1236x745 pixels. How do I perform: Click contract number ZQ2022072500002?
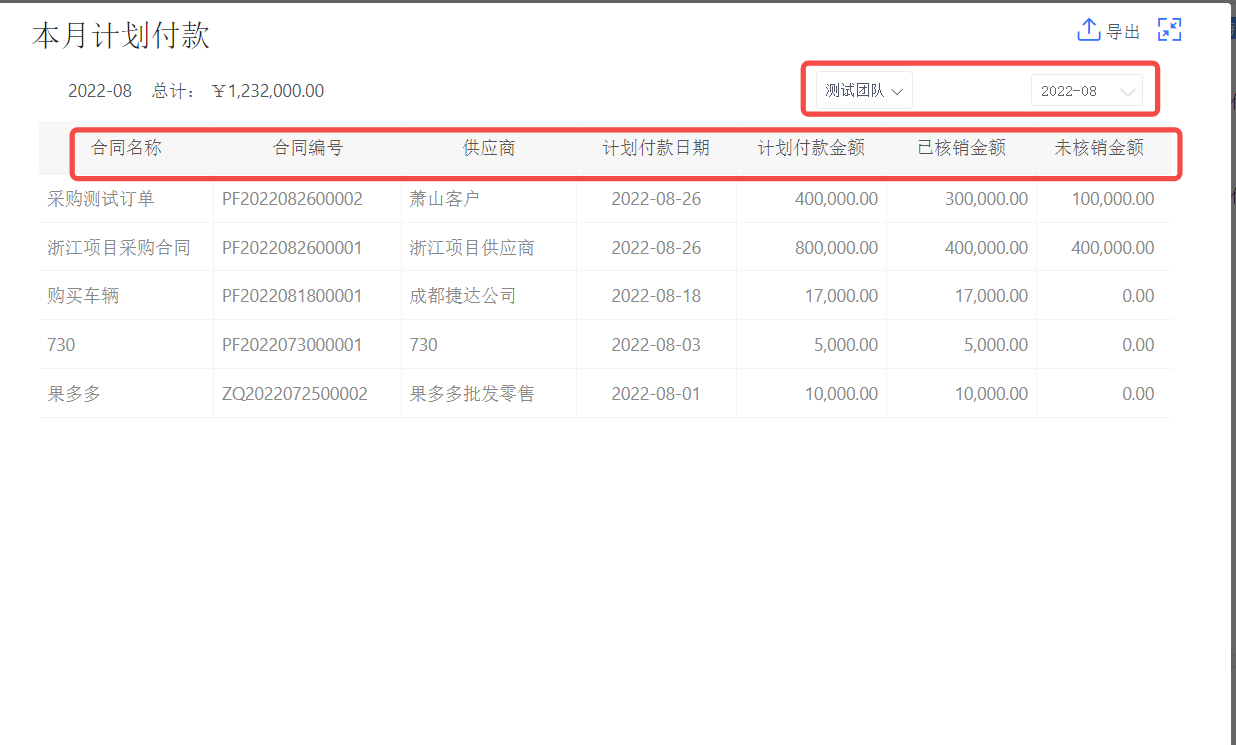point(295,394)
